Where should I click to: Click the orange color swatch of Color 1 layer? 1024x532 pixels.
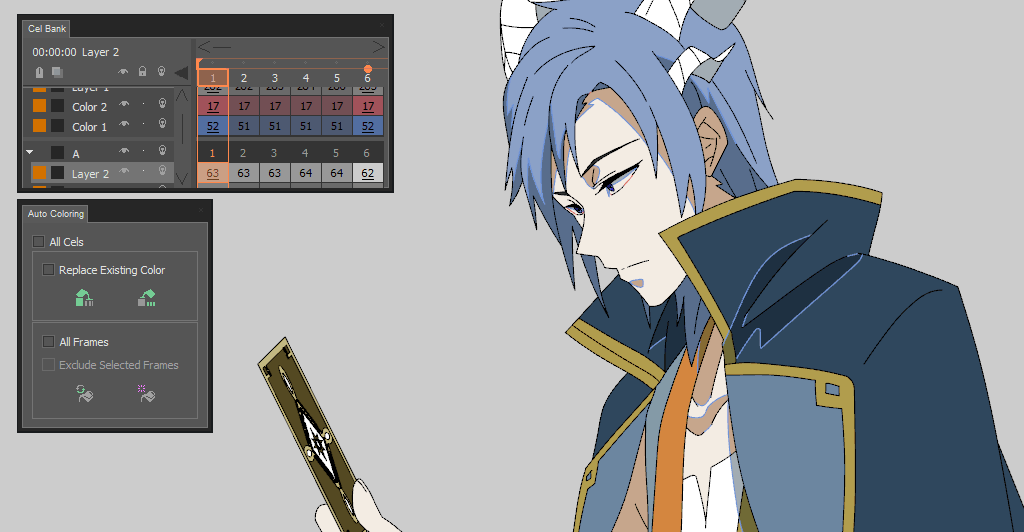[x=39, y=125]
